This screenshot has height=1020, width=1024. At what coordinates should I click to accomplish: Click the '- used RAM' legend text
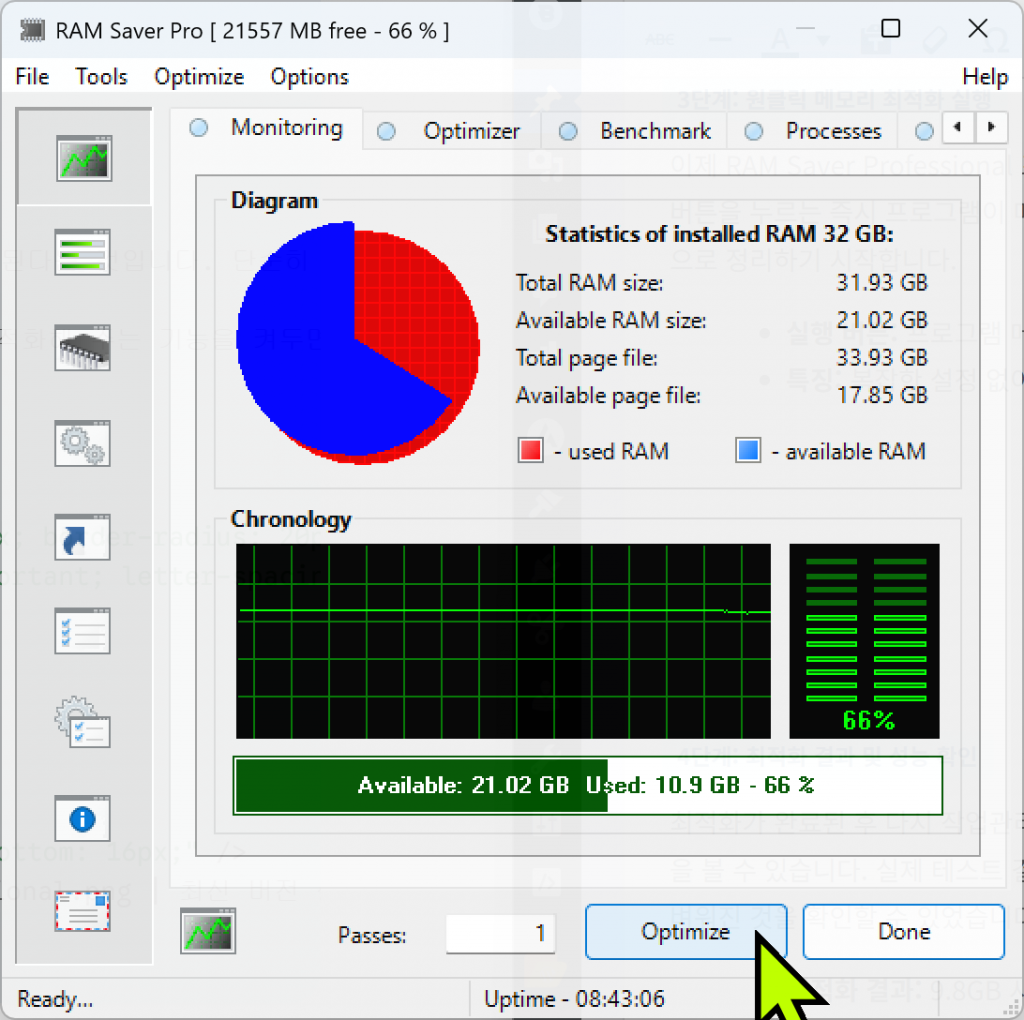click(x=611, y=451)
